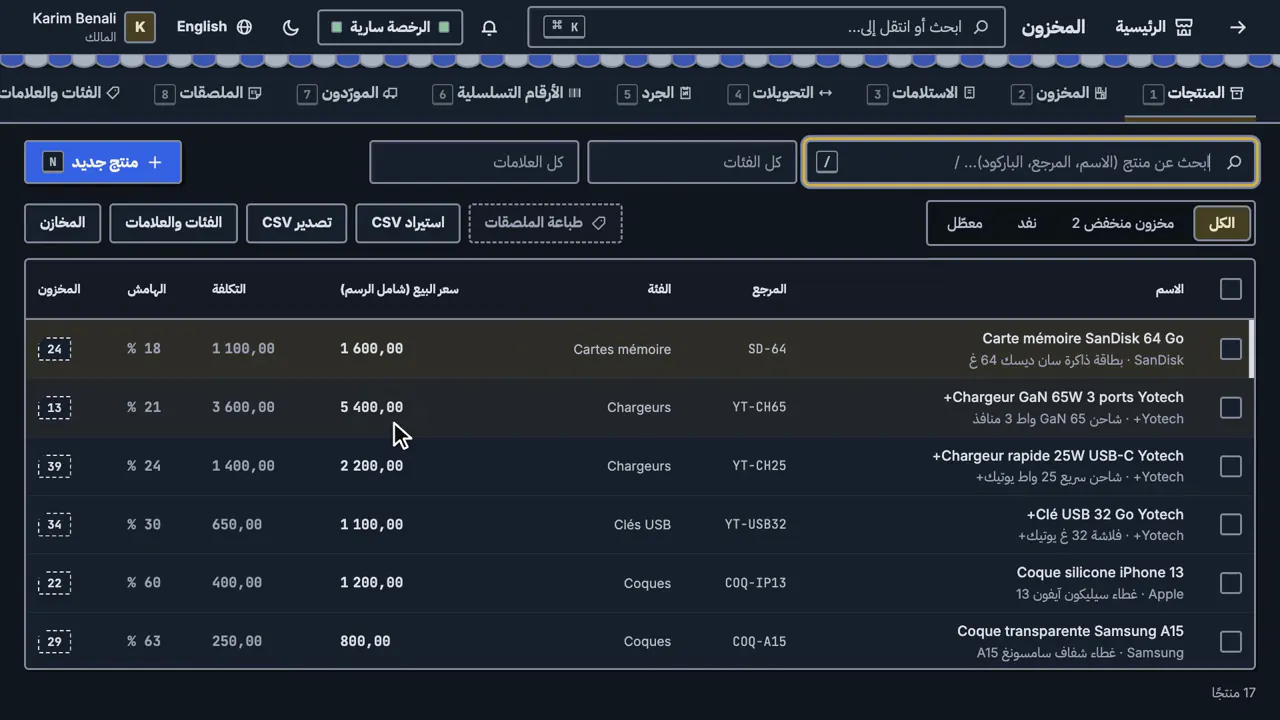Image resolution: width=1280 pixels, height=720 pixels.
Task: Switch to the المورّدون tab
Action: click(x=348, y=93)
